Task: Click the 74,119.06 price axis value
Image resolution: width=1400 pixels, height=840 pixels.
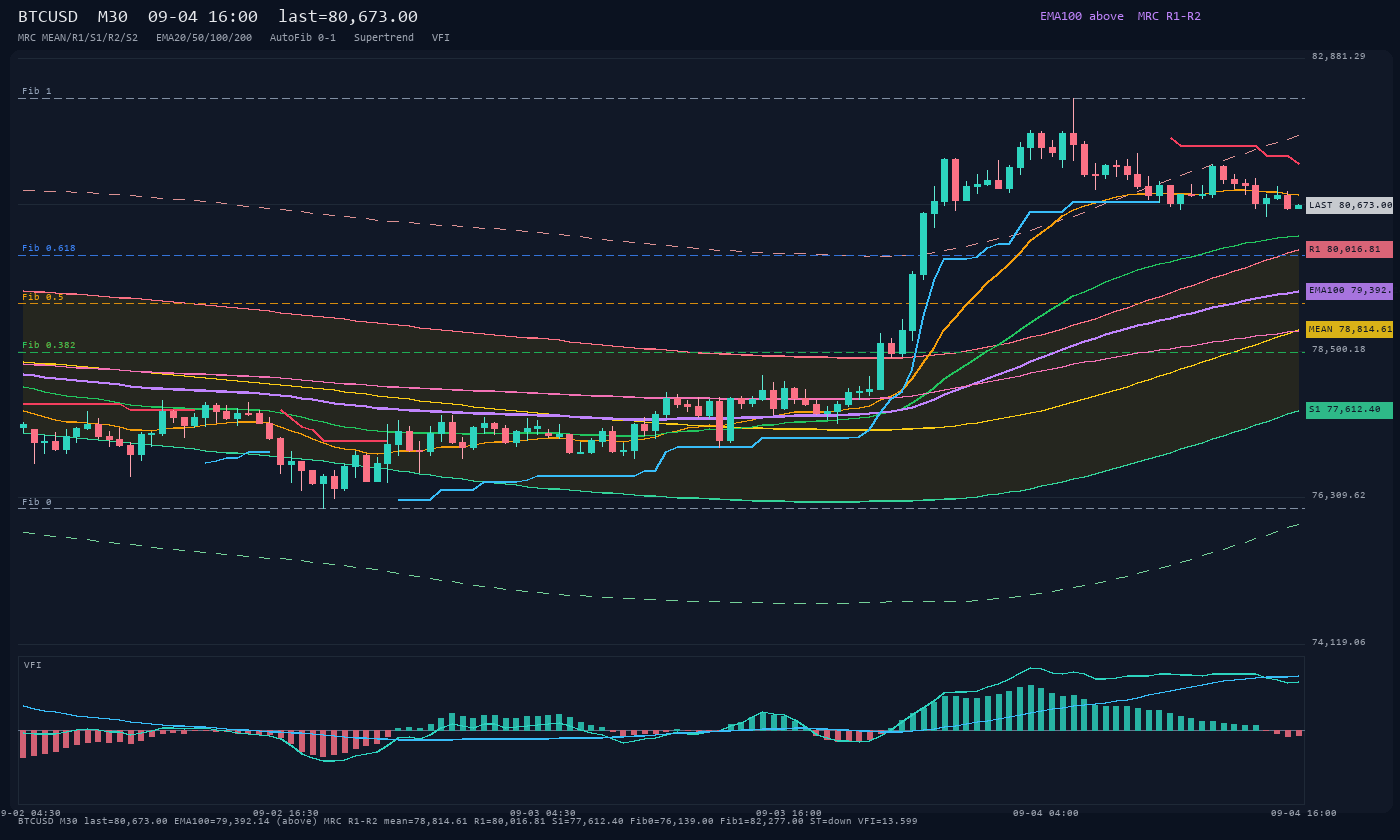Action: click(x=1338, y=642)
